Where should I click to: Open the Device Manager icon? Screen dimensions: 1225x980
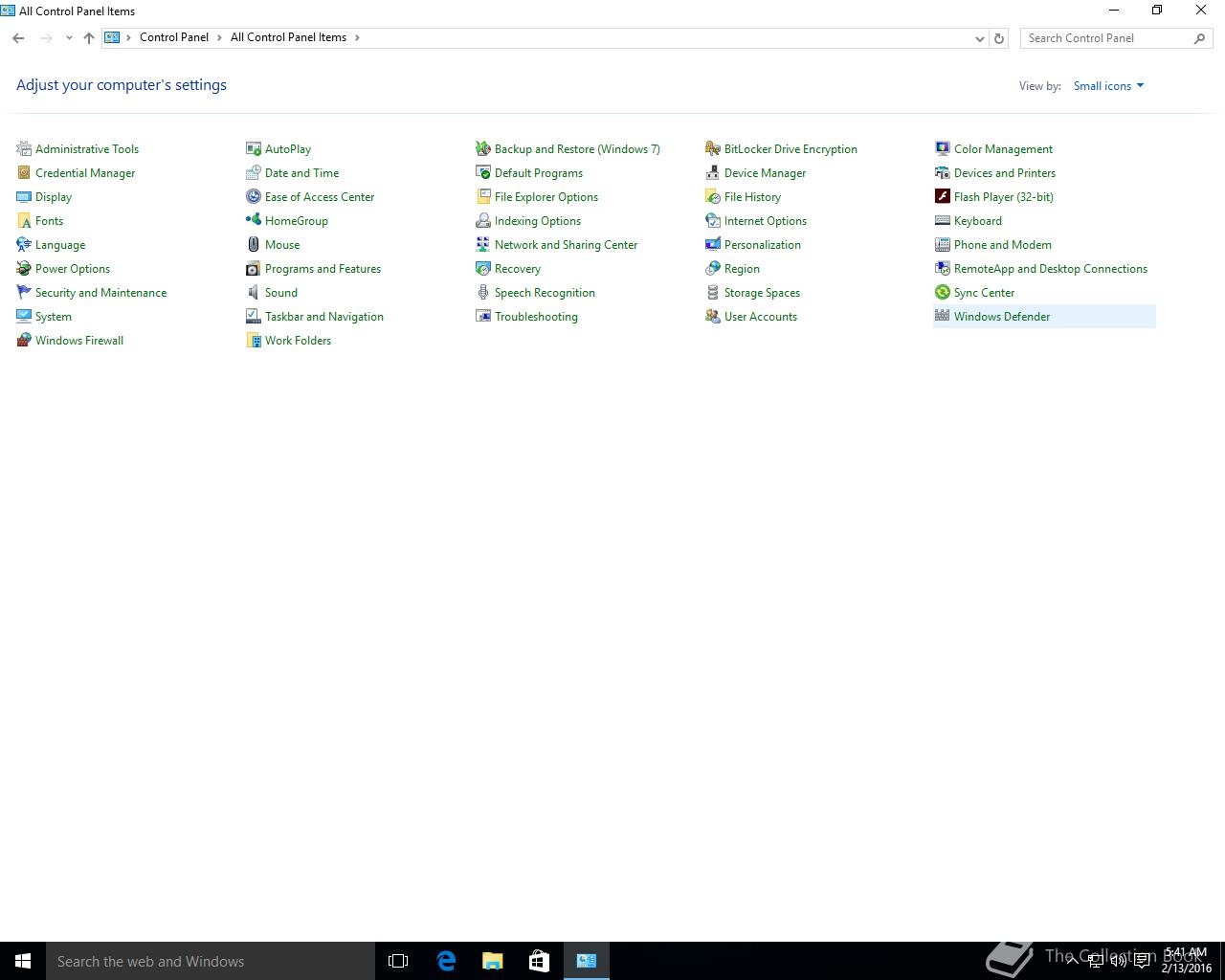click(713, 173)
